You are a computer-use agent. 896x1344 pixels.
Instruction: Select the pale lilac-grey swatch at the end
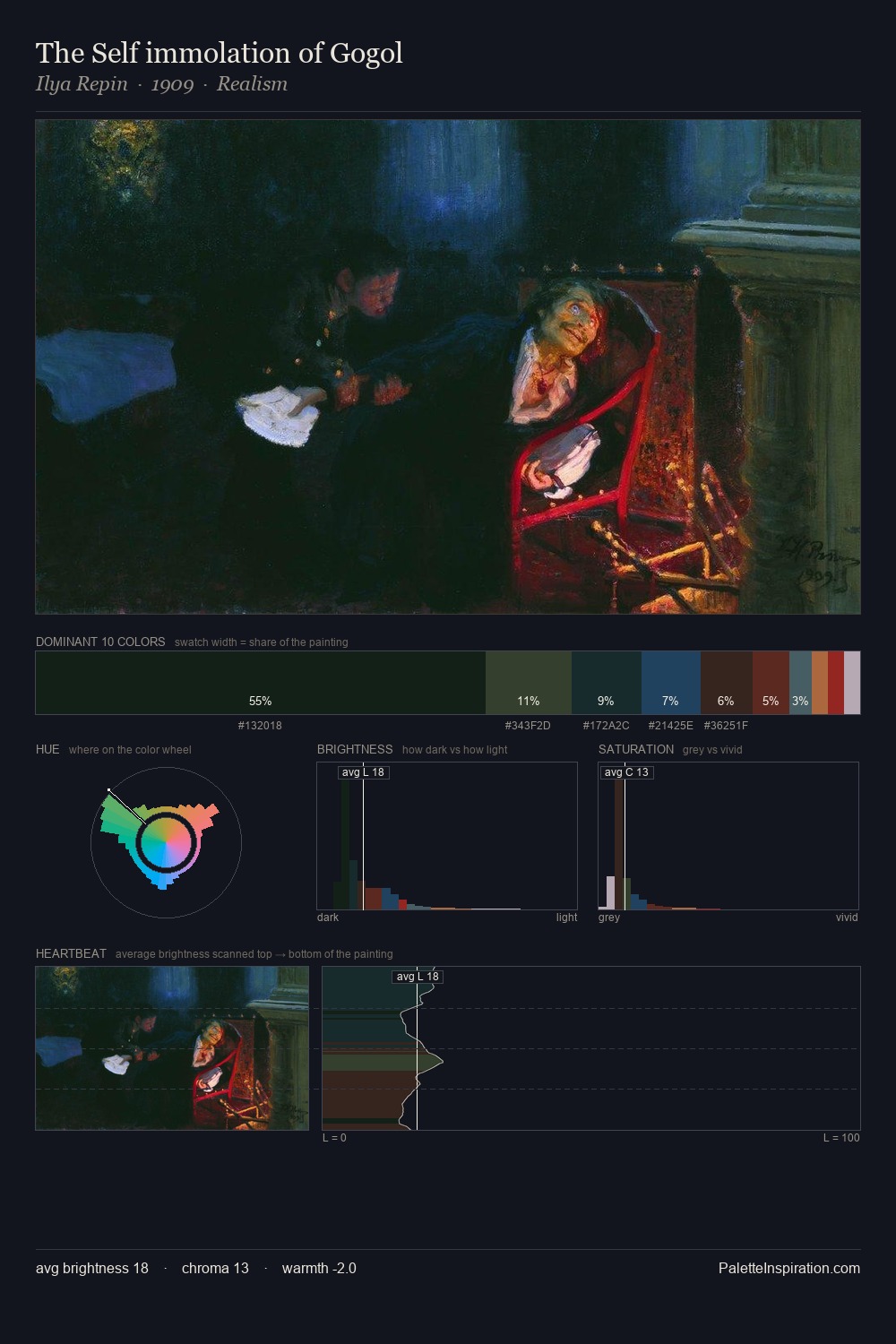pos(852,683)
